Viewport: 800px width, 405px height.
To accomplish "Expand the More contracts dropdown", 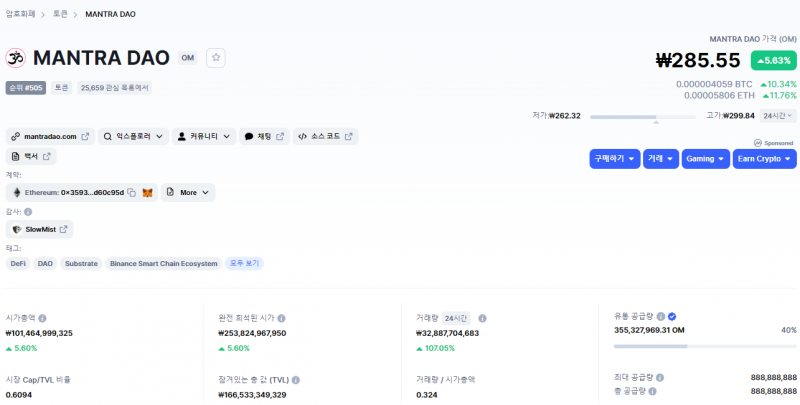I will point(188,192).
